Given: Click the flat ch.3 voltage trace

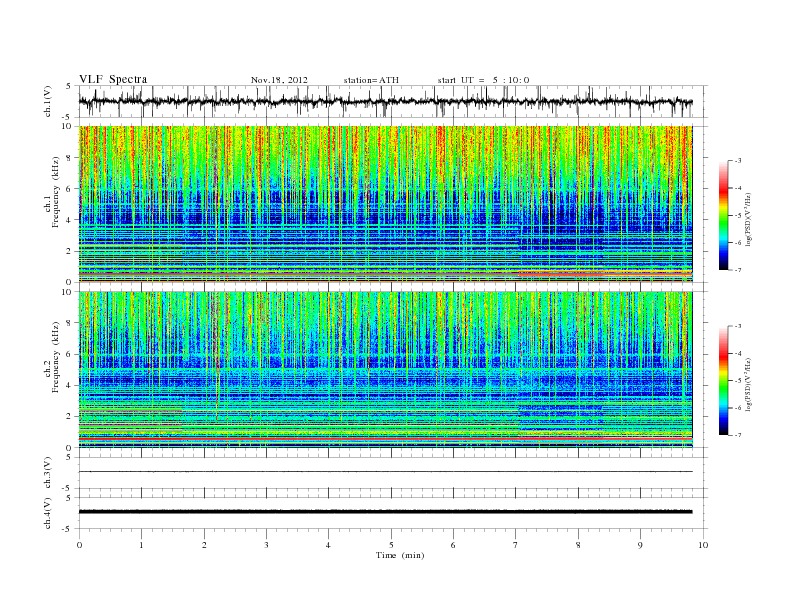Looking at the screenshot, I should (385, 472).
